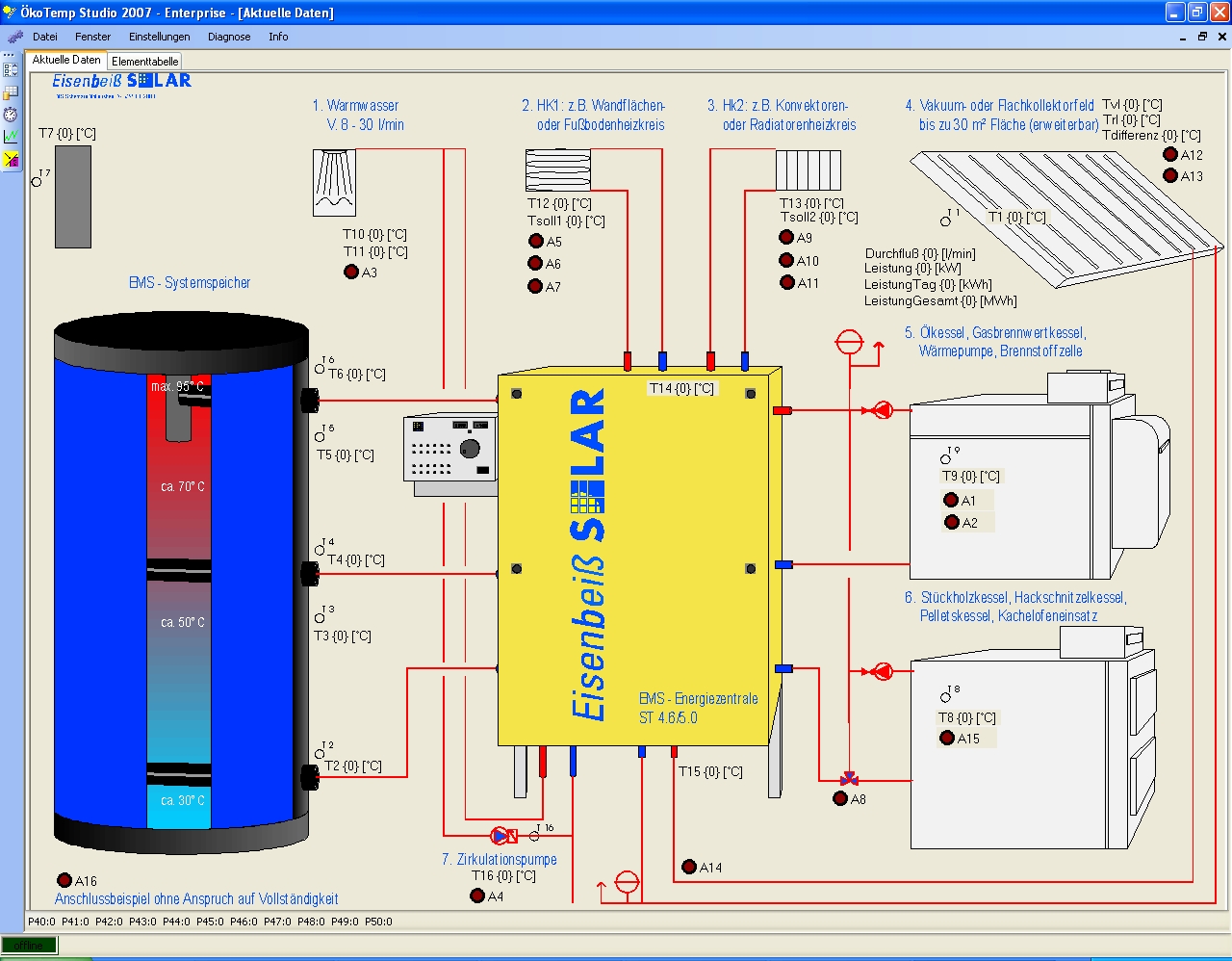Click the gear application icon beside Datei
Viewport: 1232px width, 961px height.
(x=14, y=37)
